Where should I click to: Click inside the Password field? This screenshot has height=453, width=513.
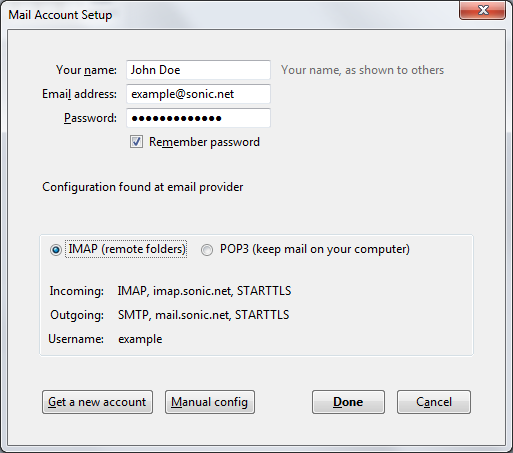pyautogui.click(x=198, y=118)
